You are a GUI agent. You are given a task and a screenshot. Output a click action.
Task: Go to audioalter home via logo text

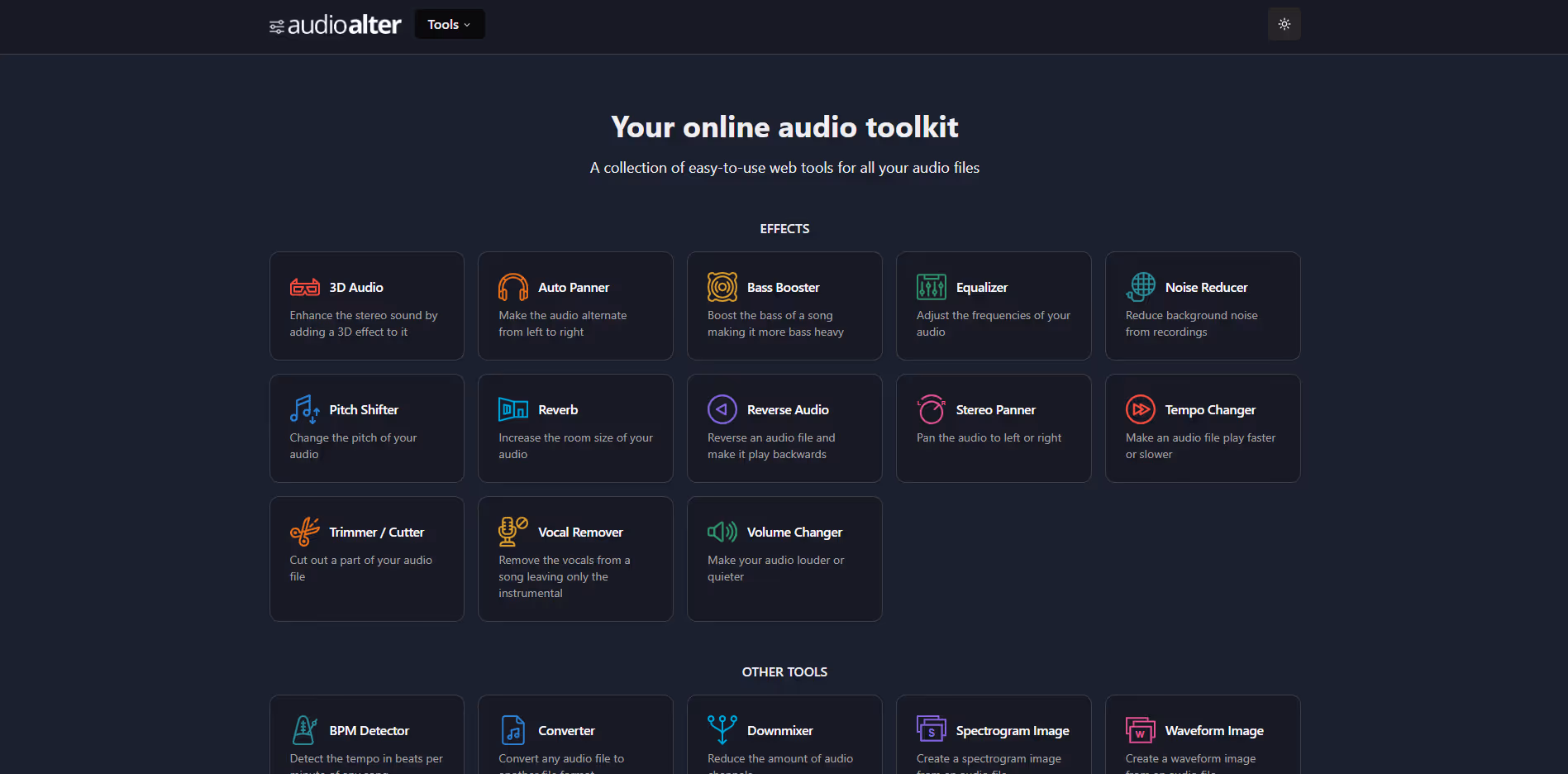[345, 25]
